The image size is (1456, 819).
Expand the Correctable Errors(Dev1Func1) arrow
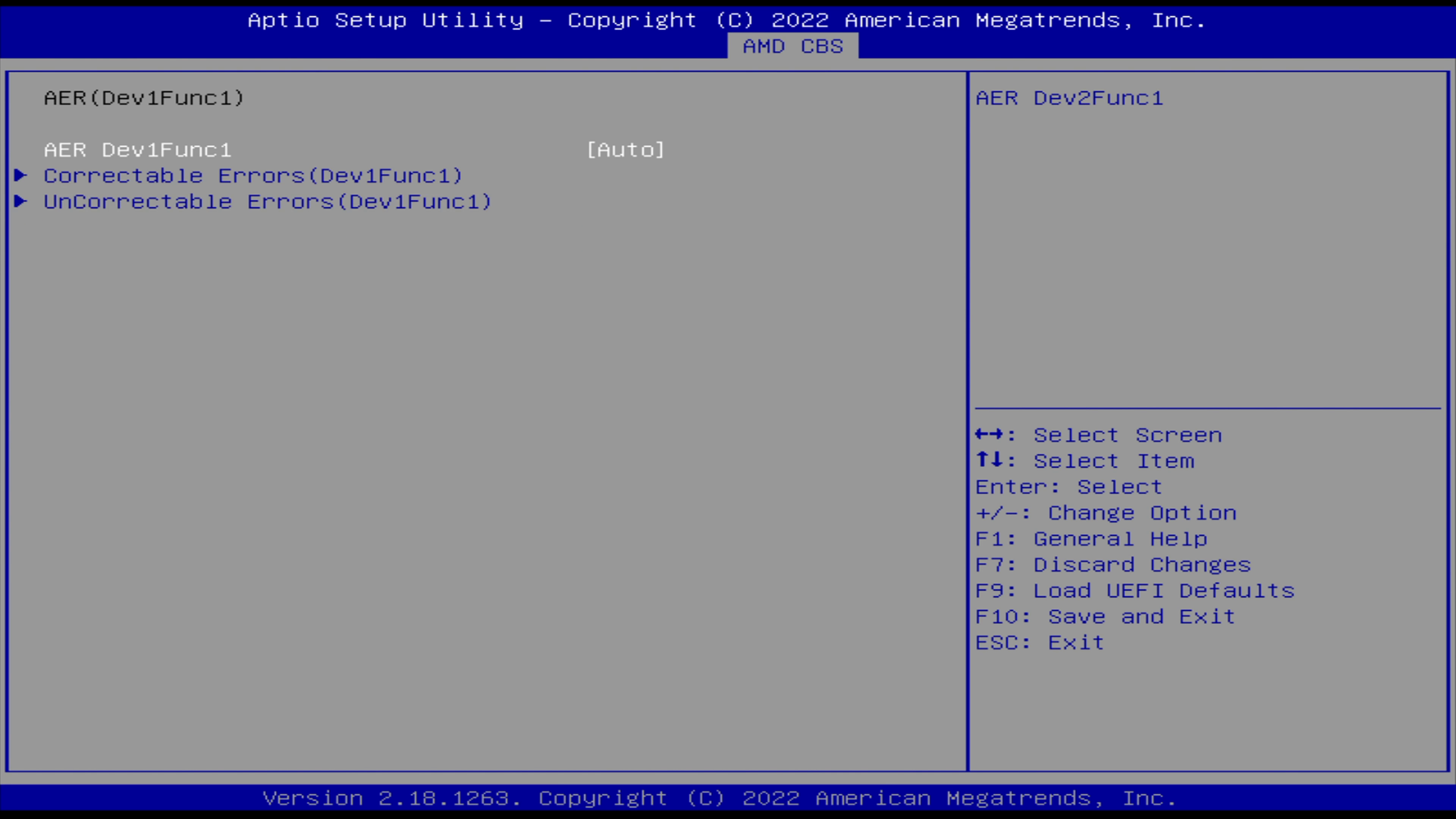(21, 175)
